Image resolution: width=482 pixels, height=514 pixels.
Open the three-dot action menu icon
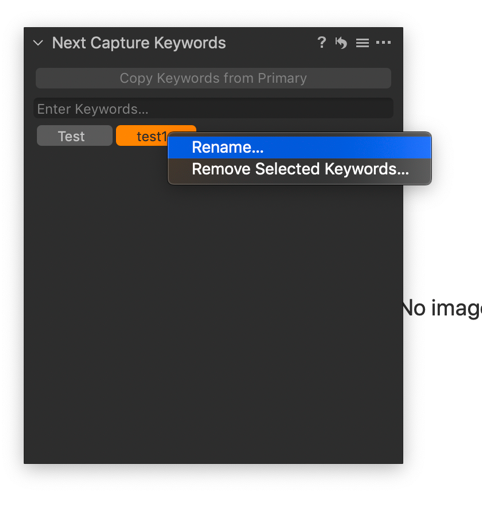383,43
